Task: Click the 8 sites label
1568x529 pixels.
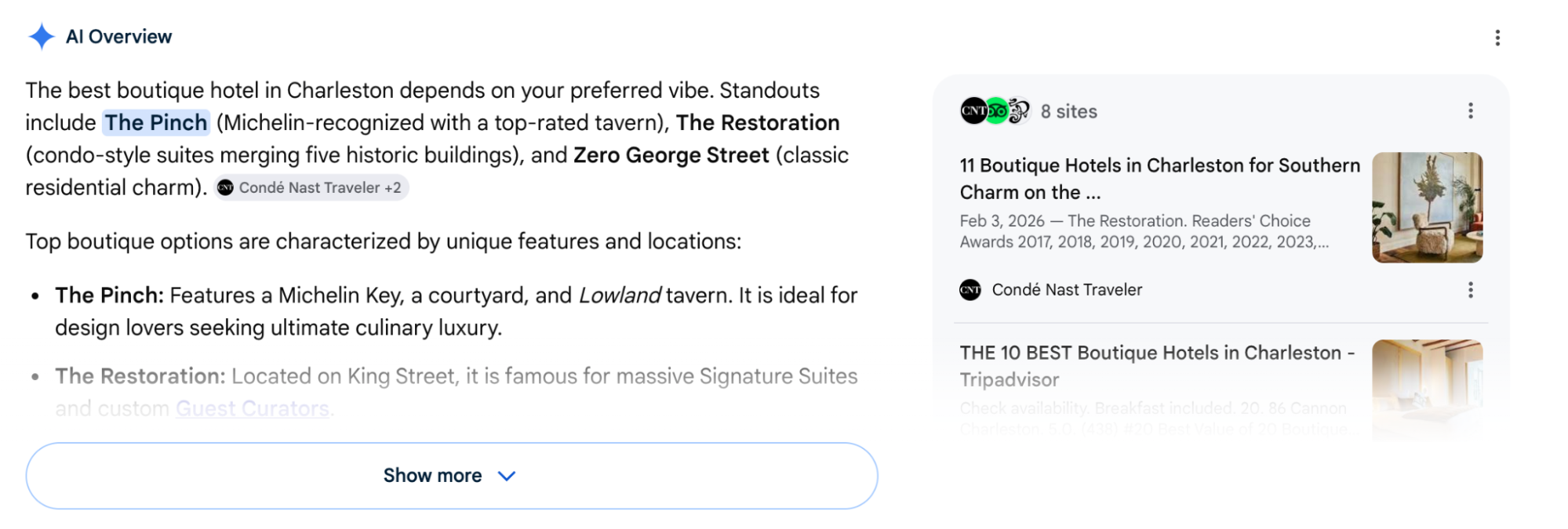Action: point(1069,111)
